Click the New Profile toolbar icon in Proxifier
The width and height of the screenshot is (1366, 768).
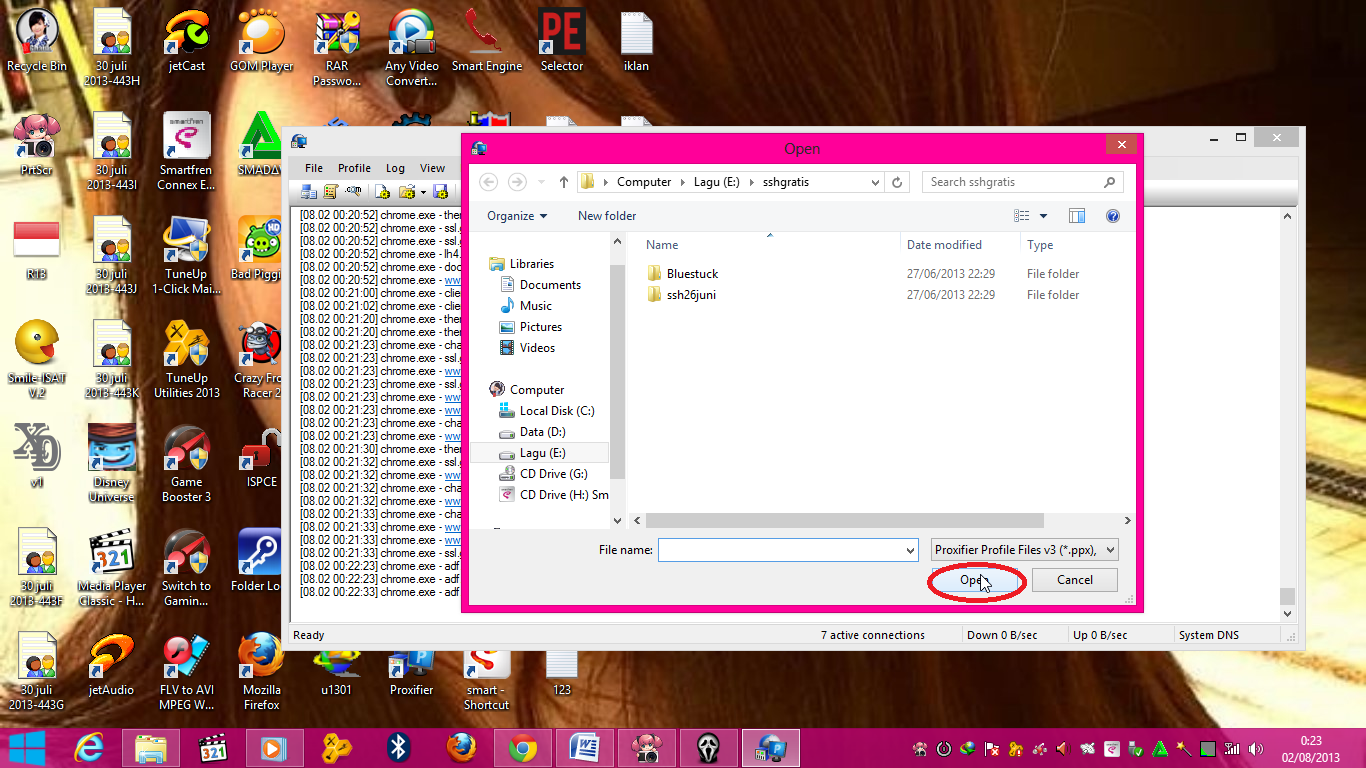tap(383, 191)
